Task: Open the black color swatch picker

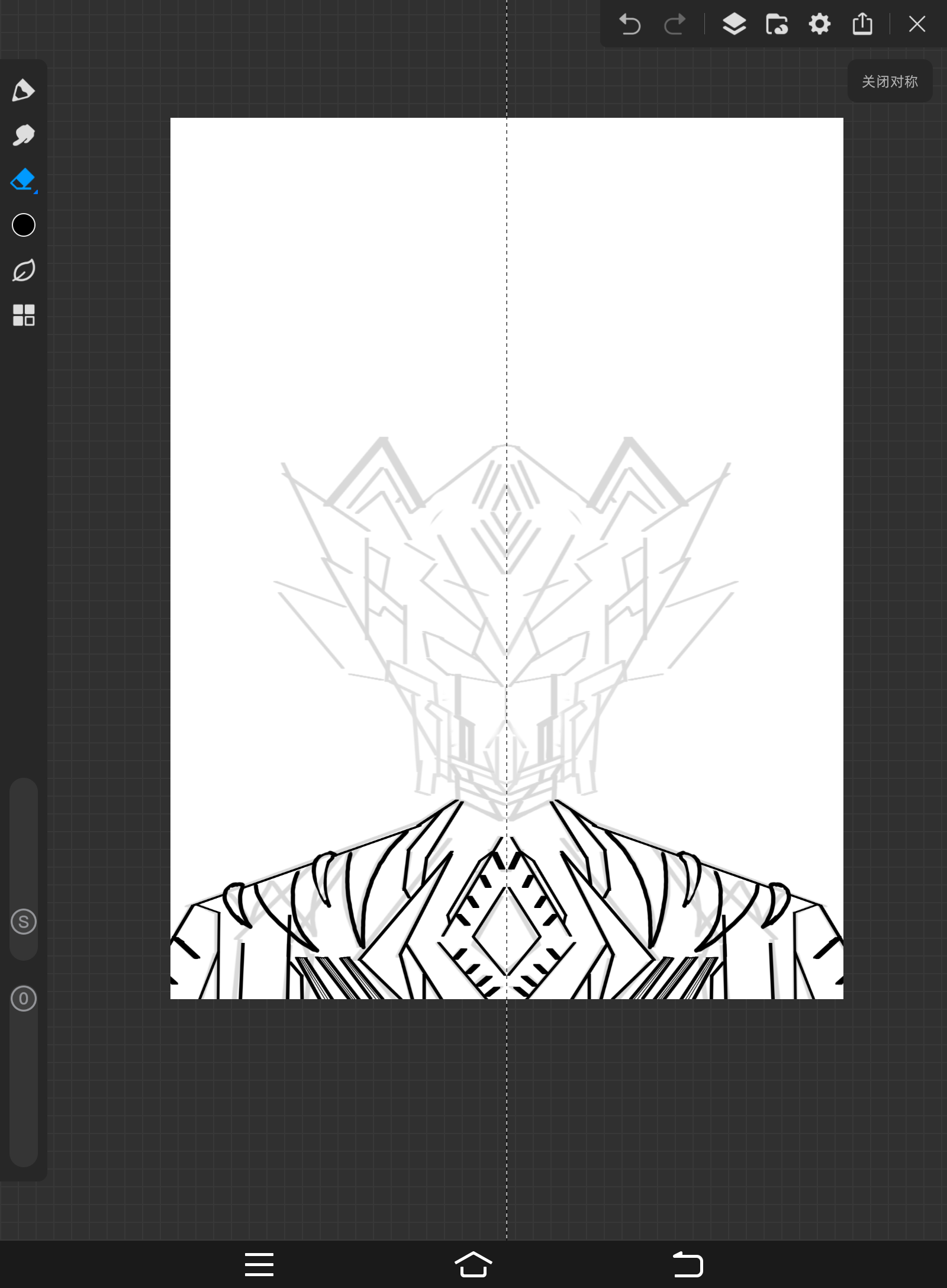Action: (24, 225)
